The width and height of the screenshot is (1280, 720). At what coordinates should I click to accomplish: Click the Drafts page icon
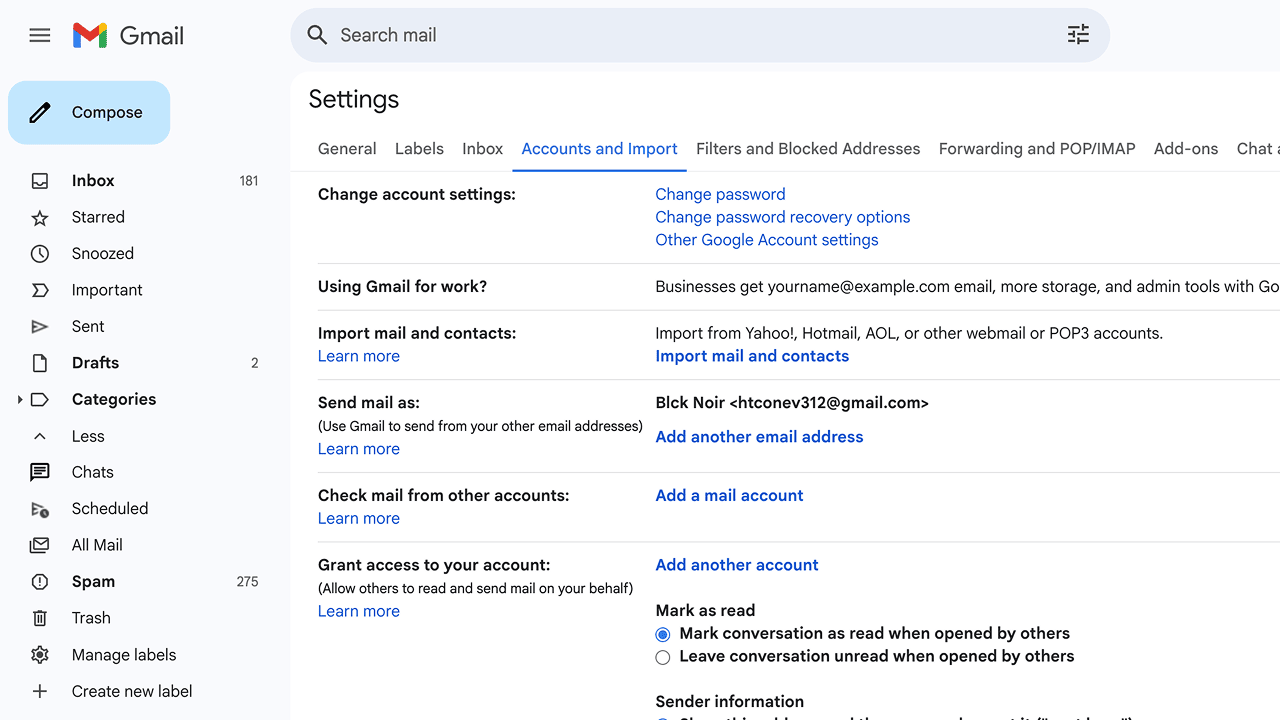click(40, 363)
